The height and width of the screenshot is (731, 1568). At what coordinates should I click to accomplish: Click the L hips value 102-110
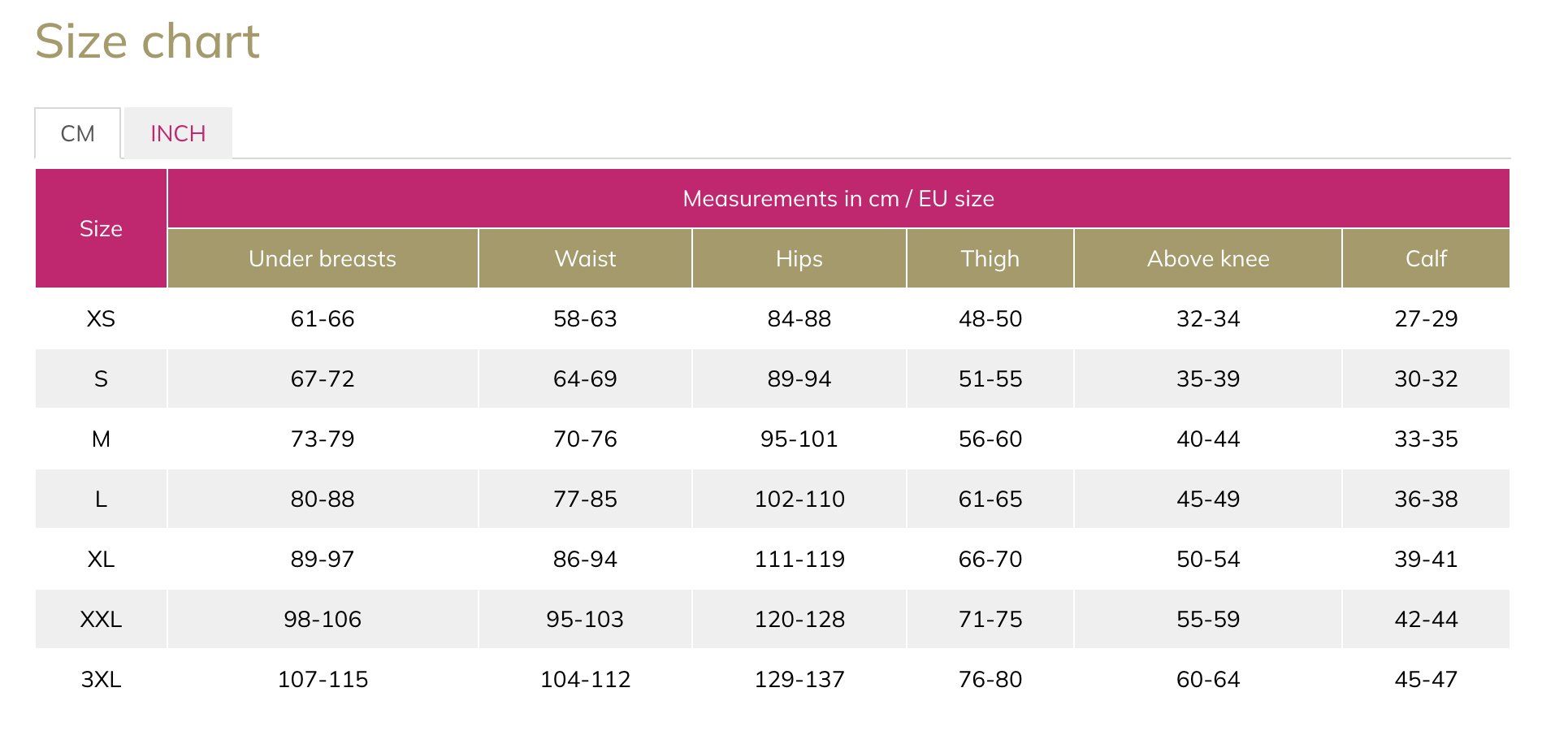(x=799, y=499)
